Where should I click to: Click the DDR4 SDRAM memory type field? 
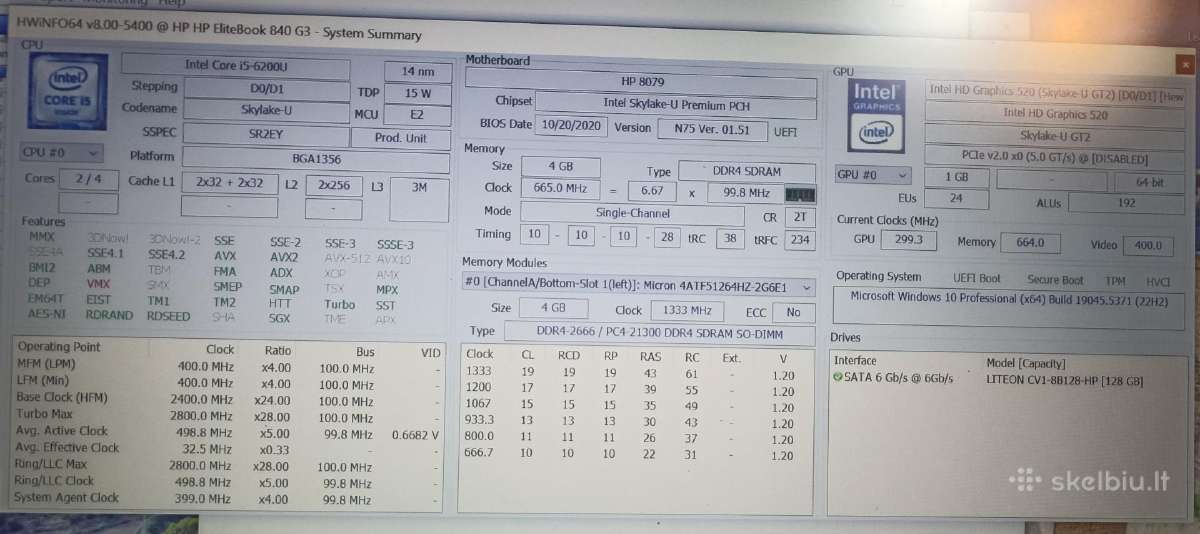pyautogui.click(x=747, y=171)
